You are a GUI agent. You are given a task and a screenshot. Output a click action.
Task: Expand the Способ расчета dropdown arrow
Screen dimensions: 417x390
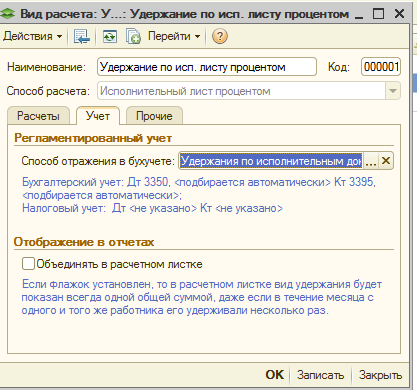[x=393, y=91]
